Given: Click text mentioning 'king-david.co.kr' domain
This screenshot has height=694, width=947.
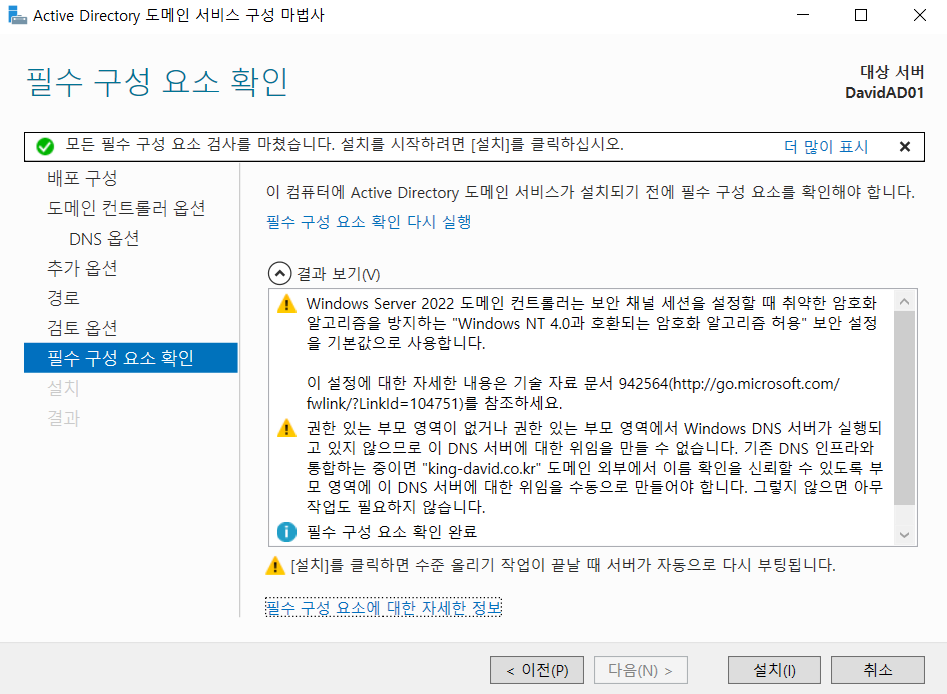Looking at the screenshot, I should 594,468.
